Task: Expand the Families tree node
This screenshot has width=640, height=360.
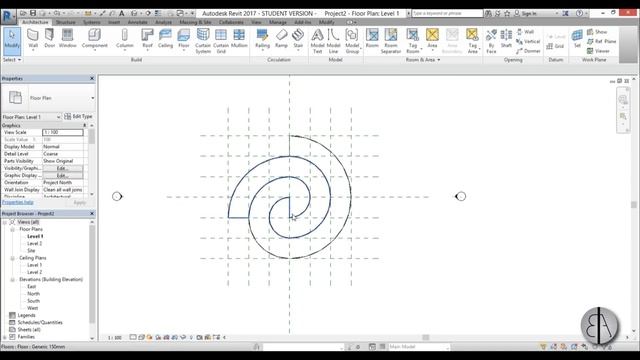Action: [x=5, y=337]
